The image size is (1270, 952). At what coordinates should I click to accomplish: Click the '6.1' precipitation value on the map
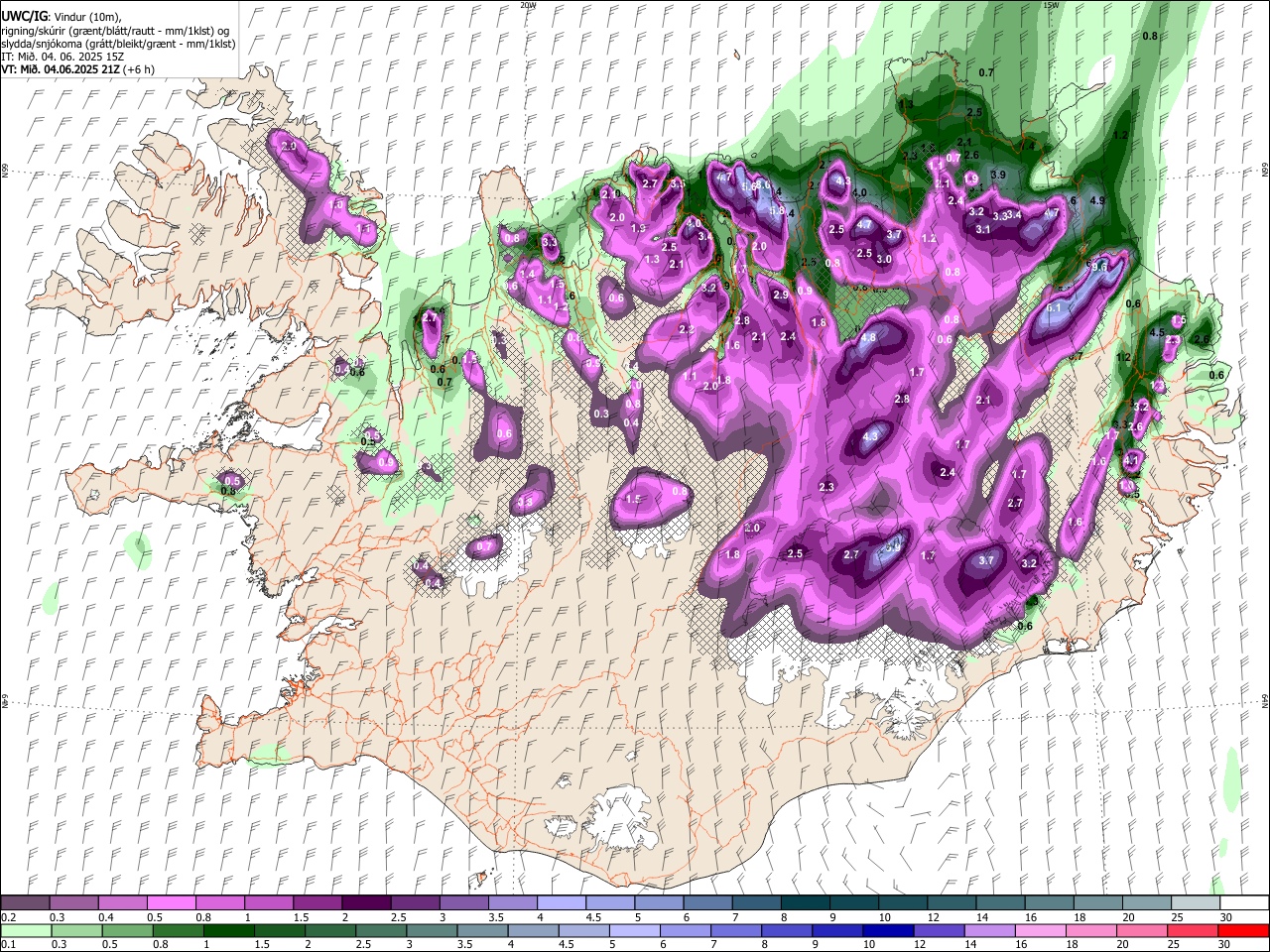[1055, 308]
